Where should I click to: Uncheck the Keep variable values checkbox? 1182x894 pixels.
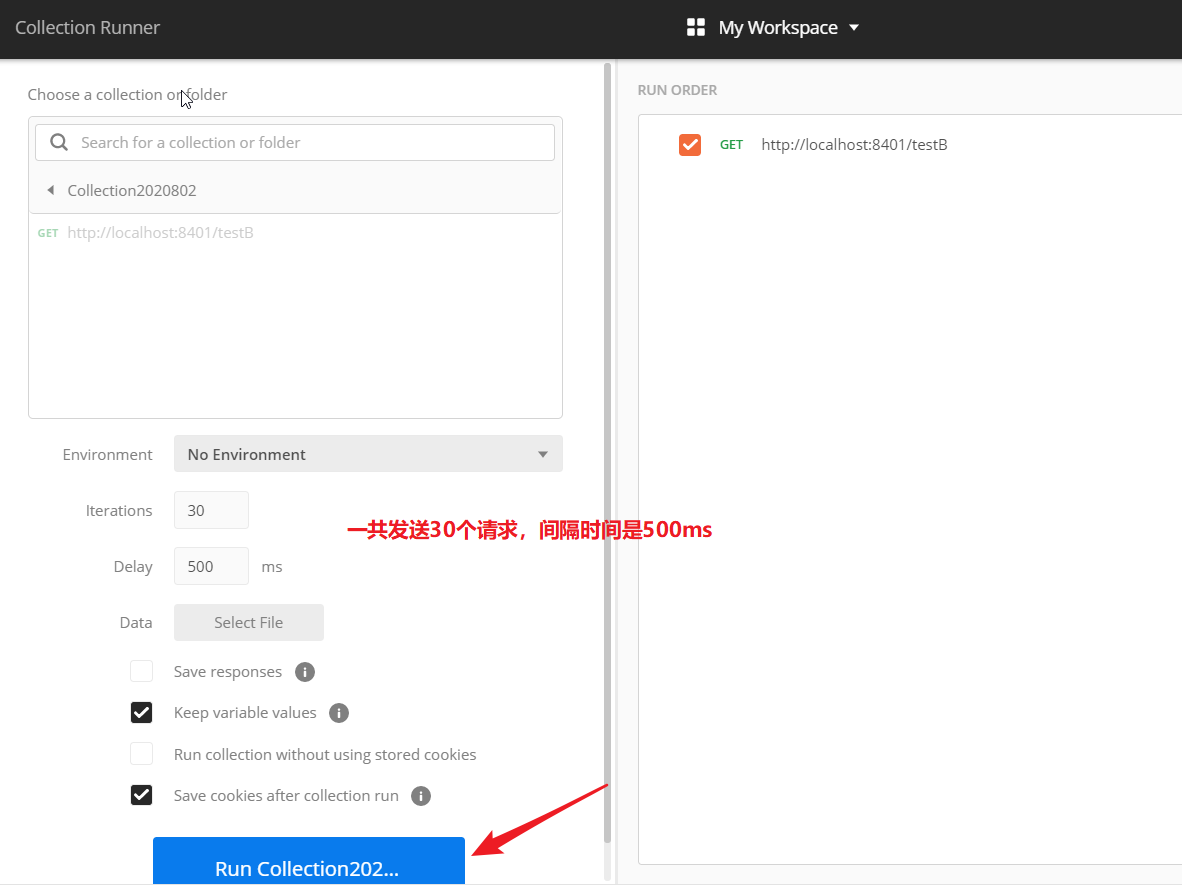tap(142, 712)
